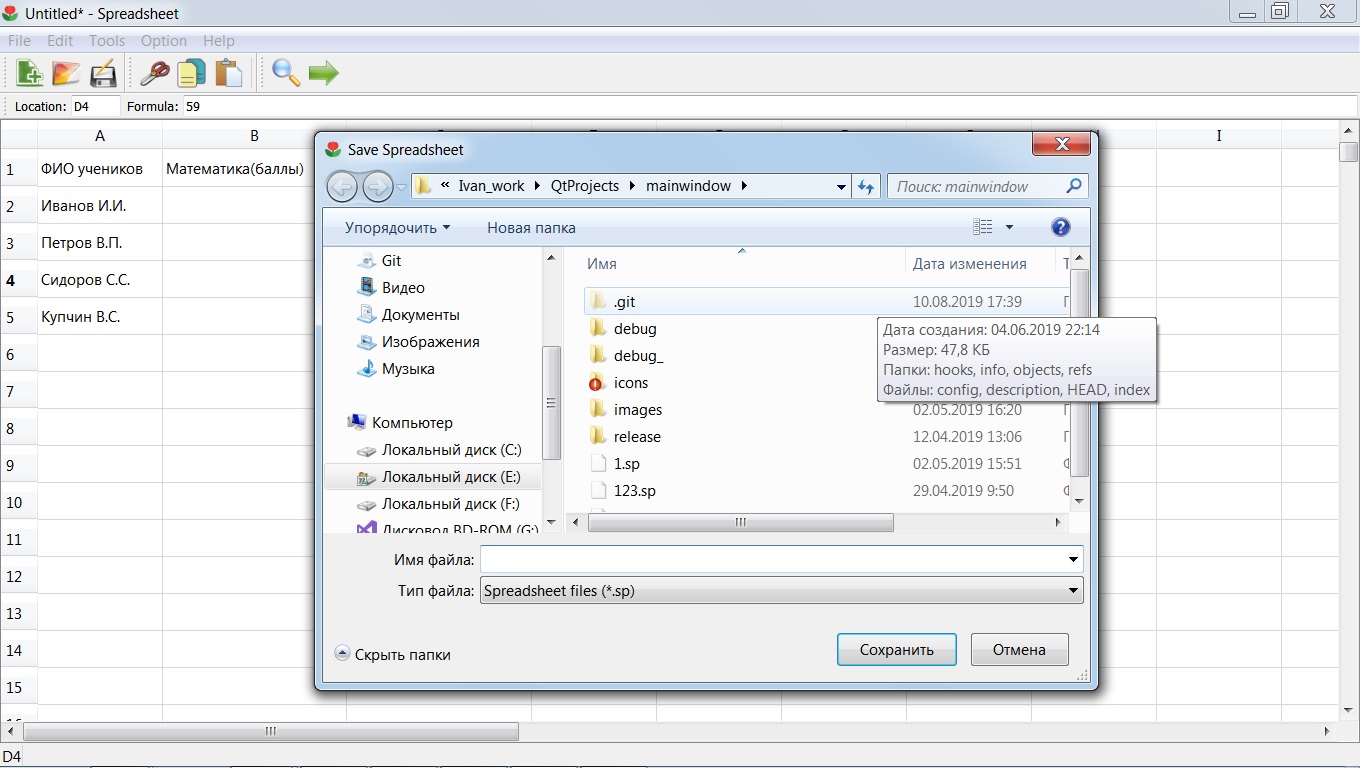Open the File menu
Image resolution: width=1360 pixels, height=768 pixels.
click(19, 41)
